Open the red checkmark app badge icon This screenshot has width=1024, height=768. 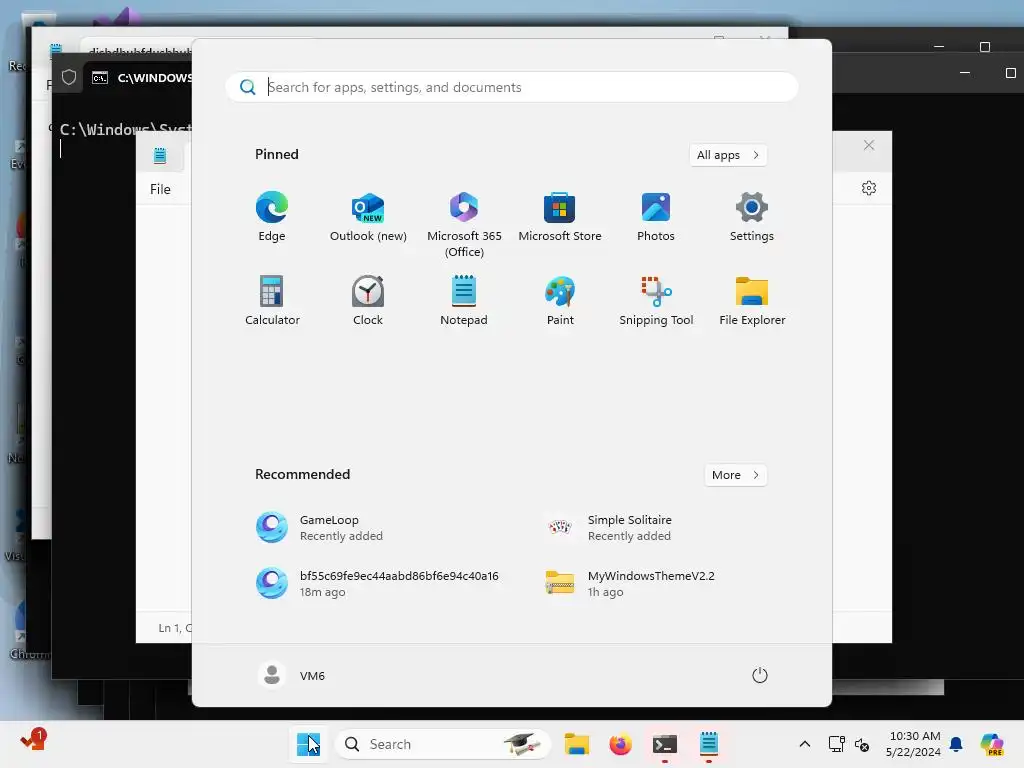33,740
